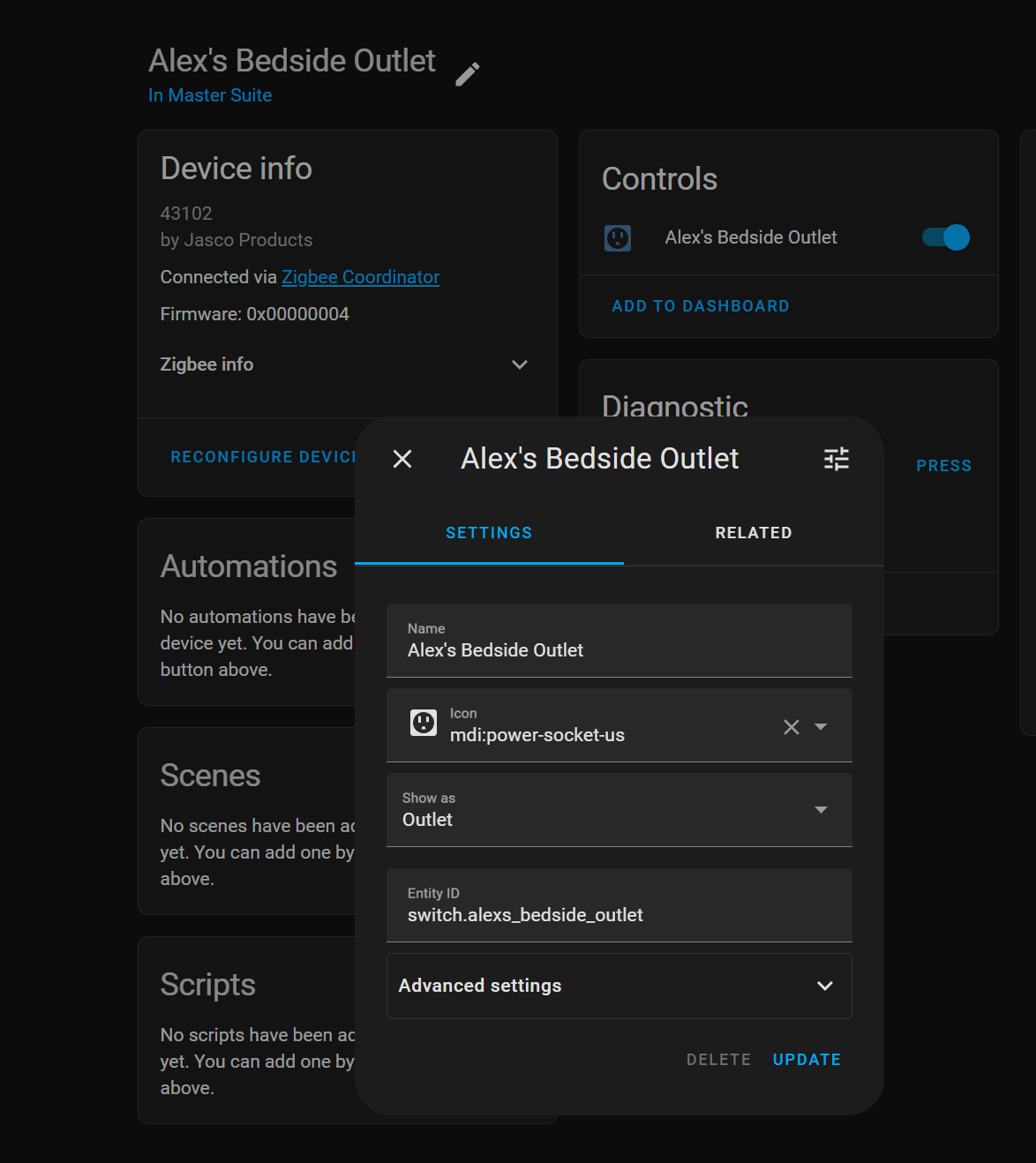
Task: Toggle Alex's Bedside Outlet switch off
Action: point(944,237)
